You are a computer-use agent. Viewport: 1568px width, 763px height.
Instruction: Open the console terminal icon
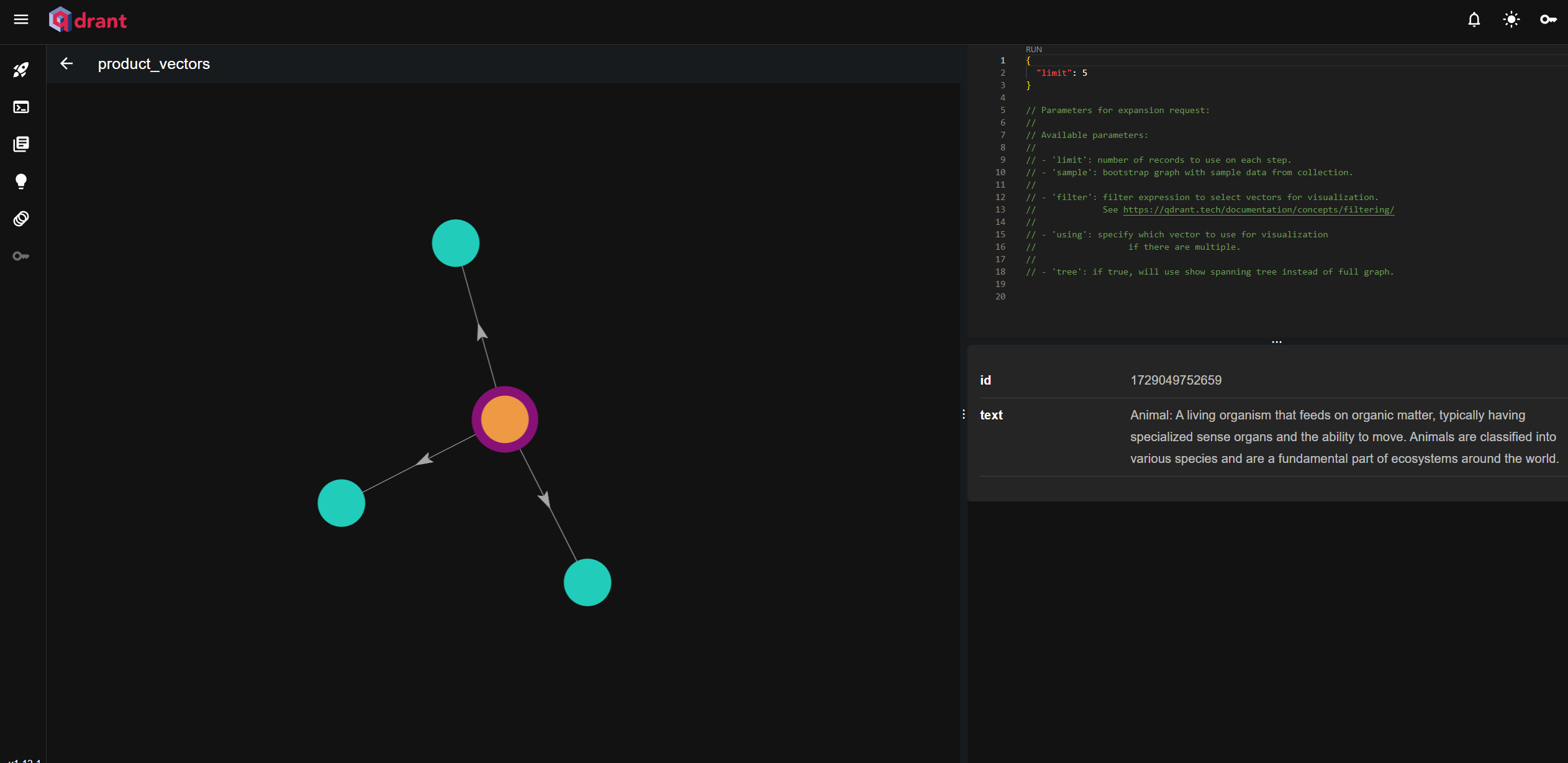point(21,107)
